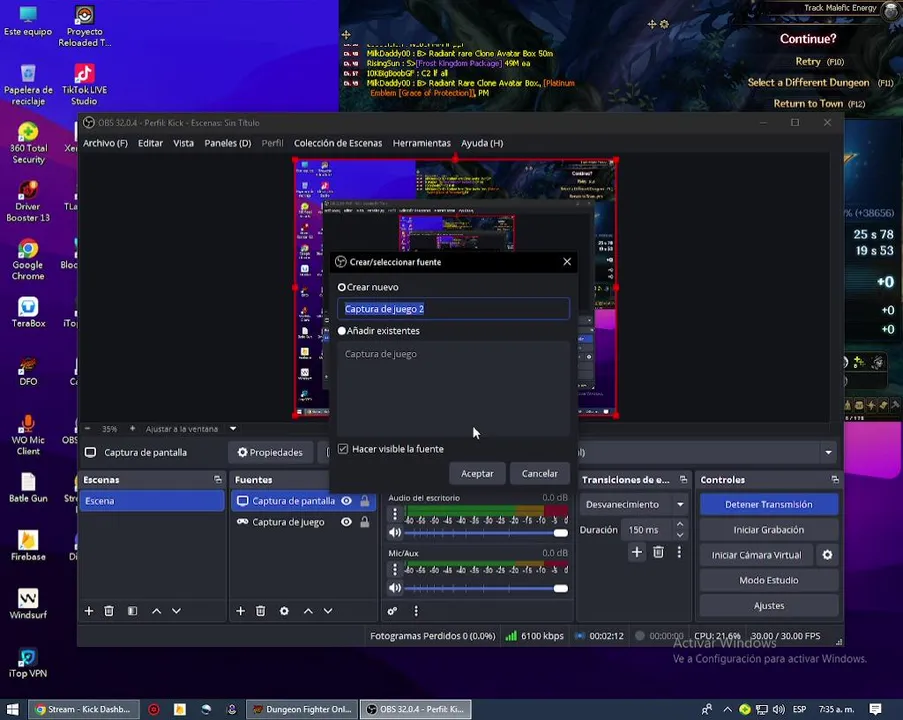Viewport: 903px width, 720px height.
Task: Open source toolbar dropdown arrow at right
Action: pos(828,452)
